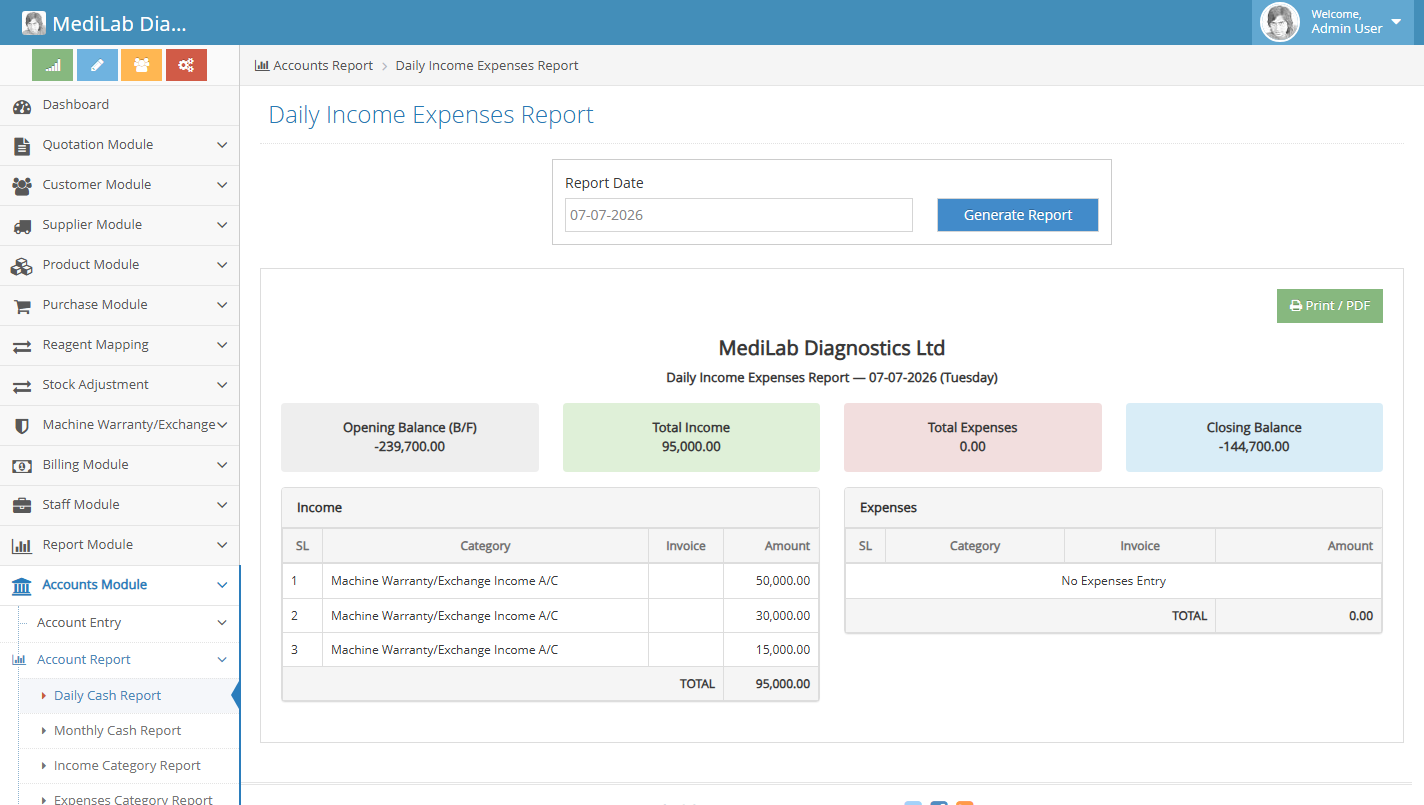
Task: Click the green signal bars shortcut icon
Action: [x=52, y=65]
